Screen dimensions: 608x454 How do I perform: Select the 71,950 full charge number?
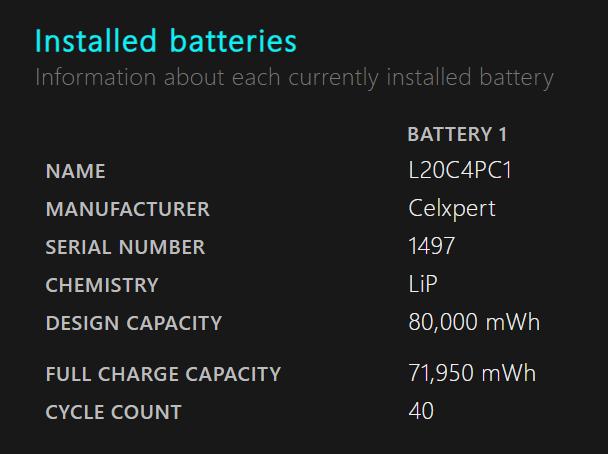[x=441, y=374]
